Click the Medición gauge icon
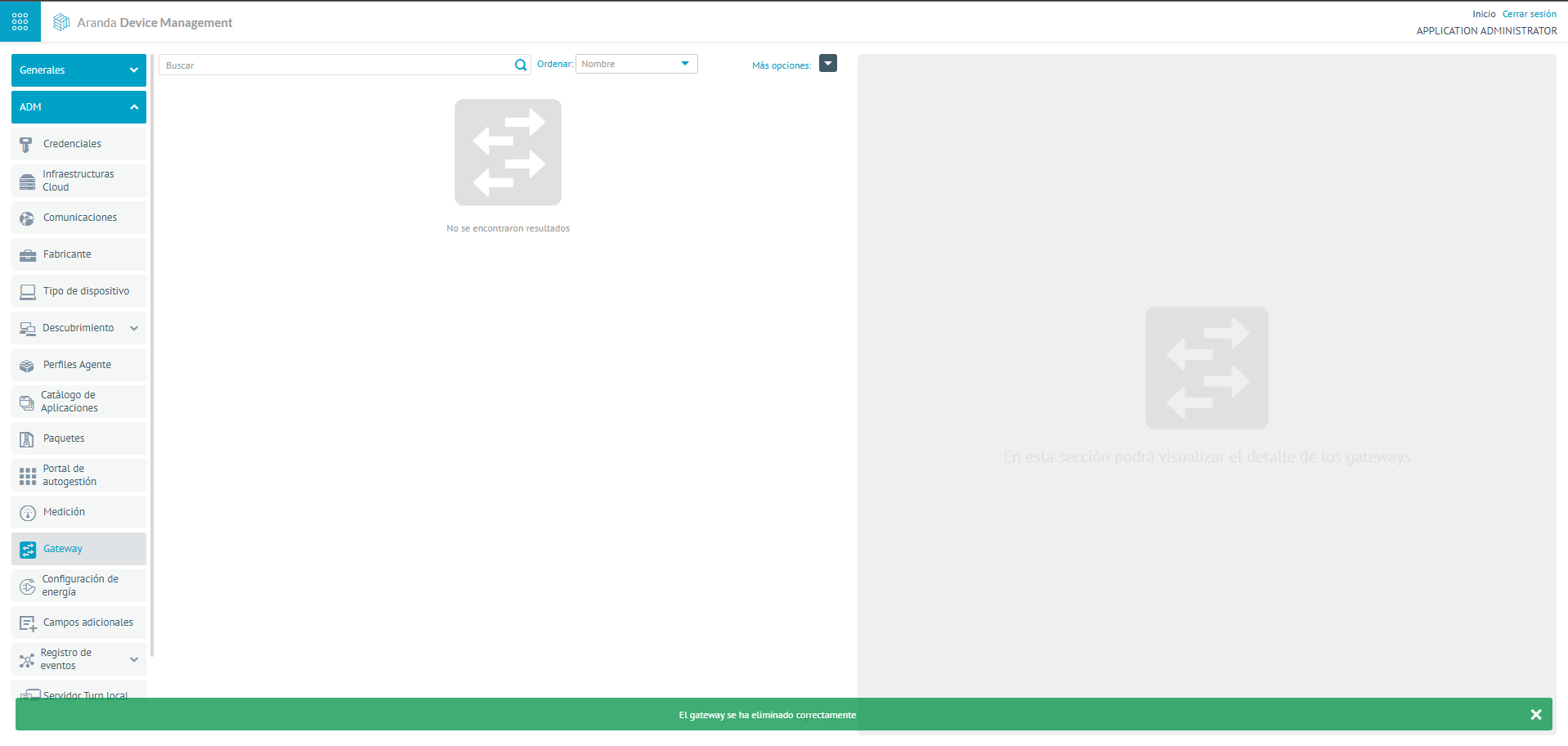 (27, 513)
